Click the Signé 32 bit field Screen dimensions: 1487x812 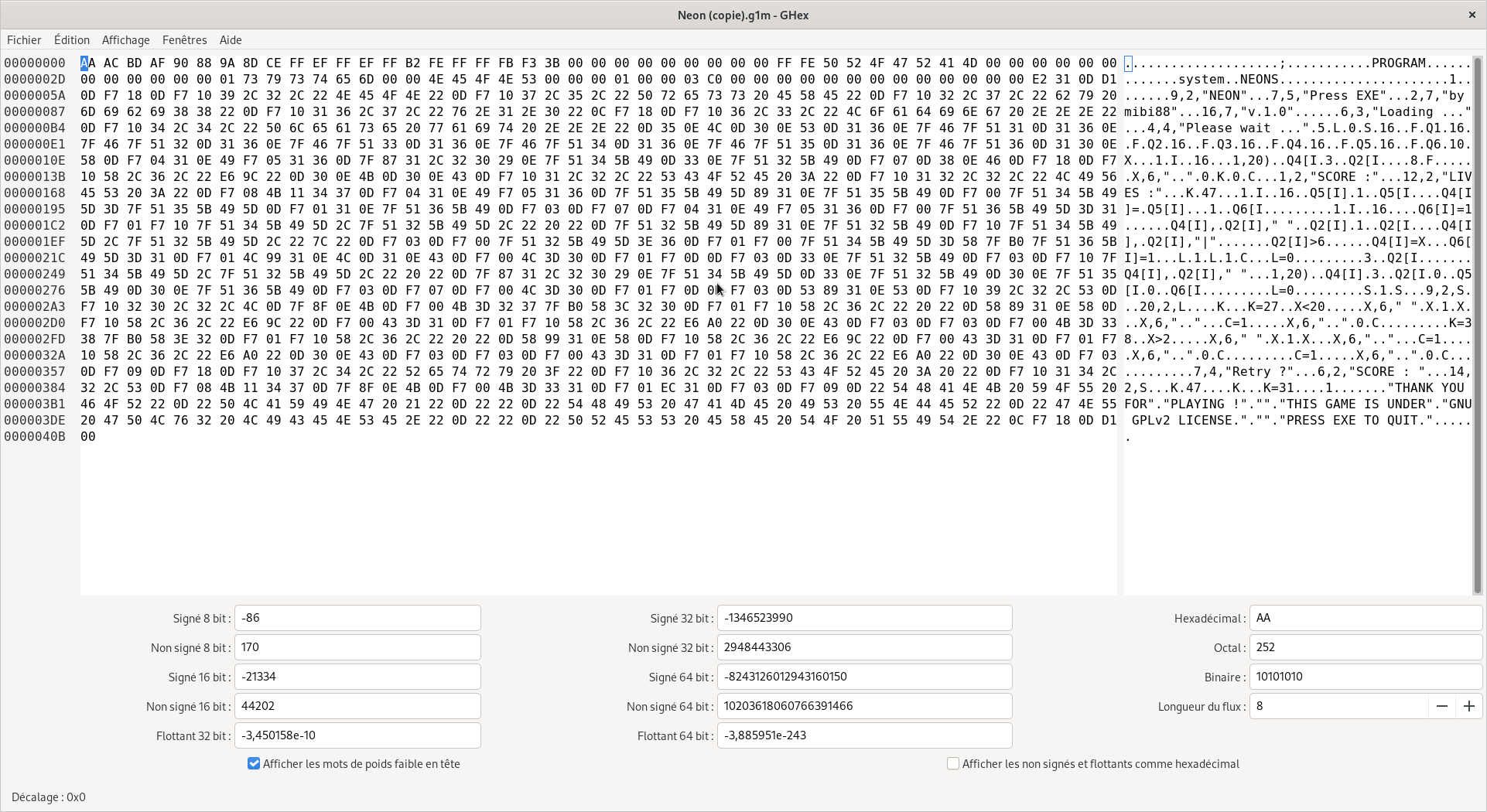pos(864,618)
